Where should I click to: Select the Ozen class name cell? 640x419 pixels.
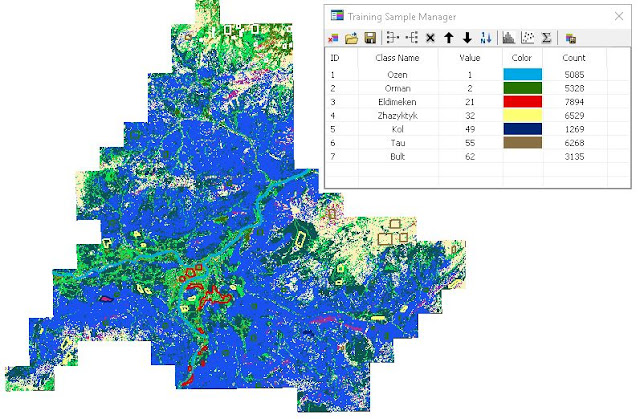[x=398, y=75]
